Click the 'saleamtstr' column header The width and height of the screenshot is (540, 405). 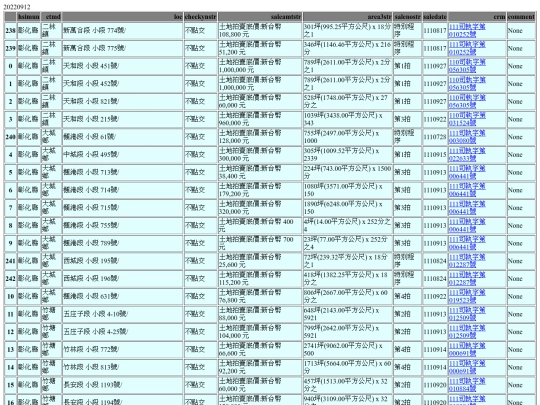(x=260, y=17)
